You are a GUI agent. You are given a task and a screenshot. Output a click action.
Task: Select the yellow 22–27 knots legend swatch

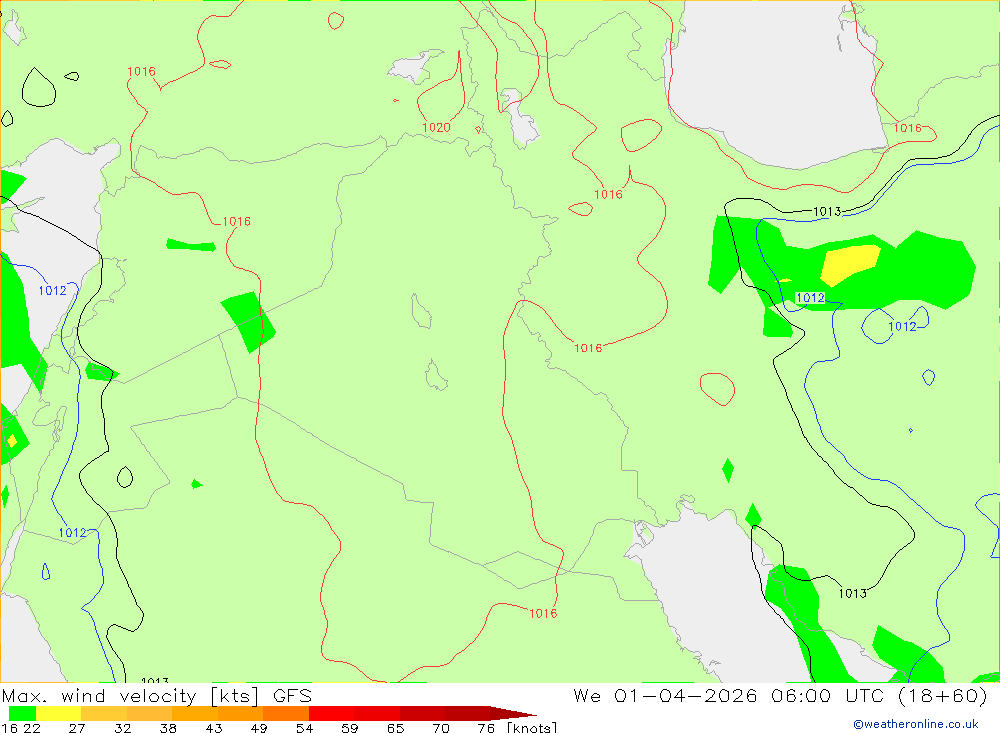point(59,713)
